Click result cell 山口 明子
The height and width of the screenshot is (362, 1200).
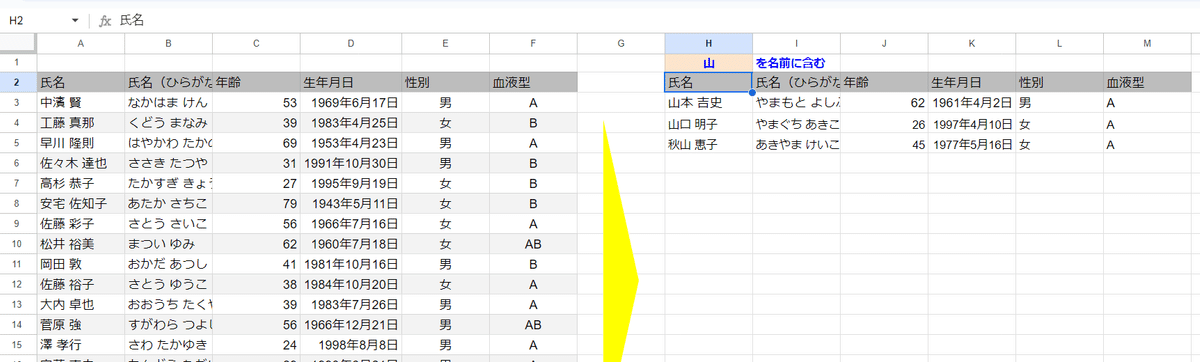point(709,124)
